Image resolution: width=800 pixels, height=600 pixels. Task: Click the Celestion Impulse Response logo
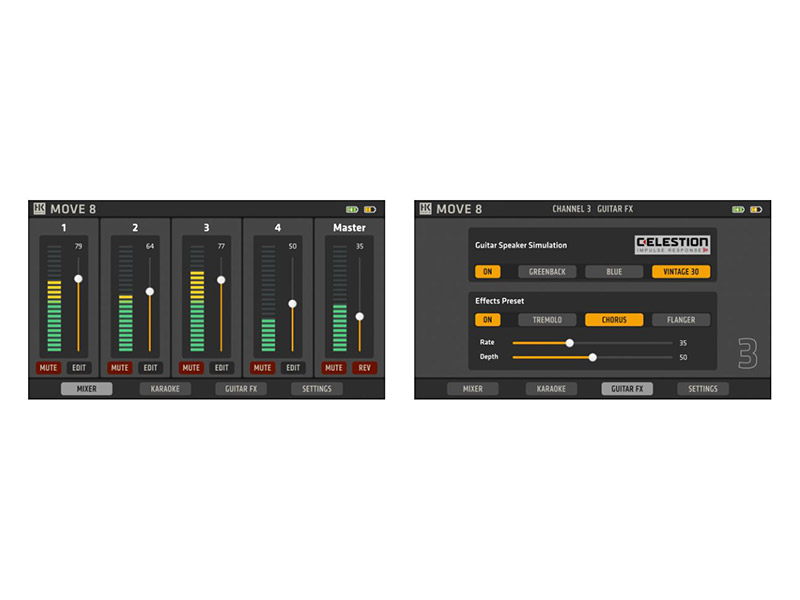672,245
